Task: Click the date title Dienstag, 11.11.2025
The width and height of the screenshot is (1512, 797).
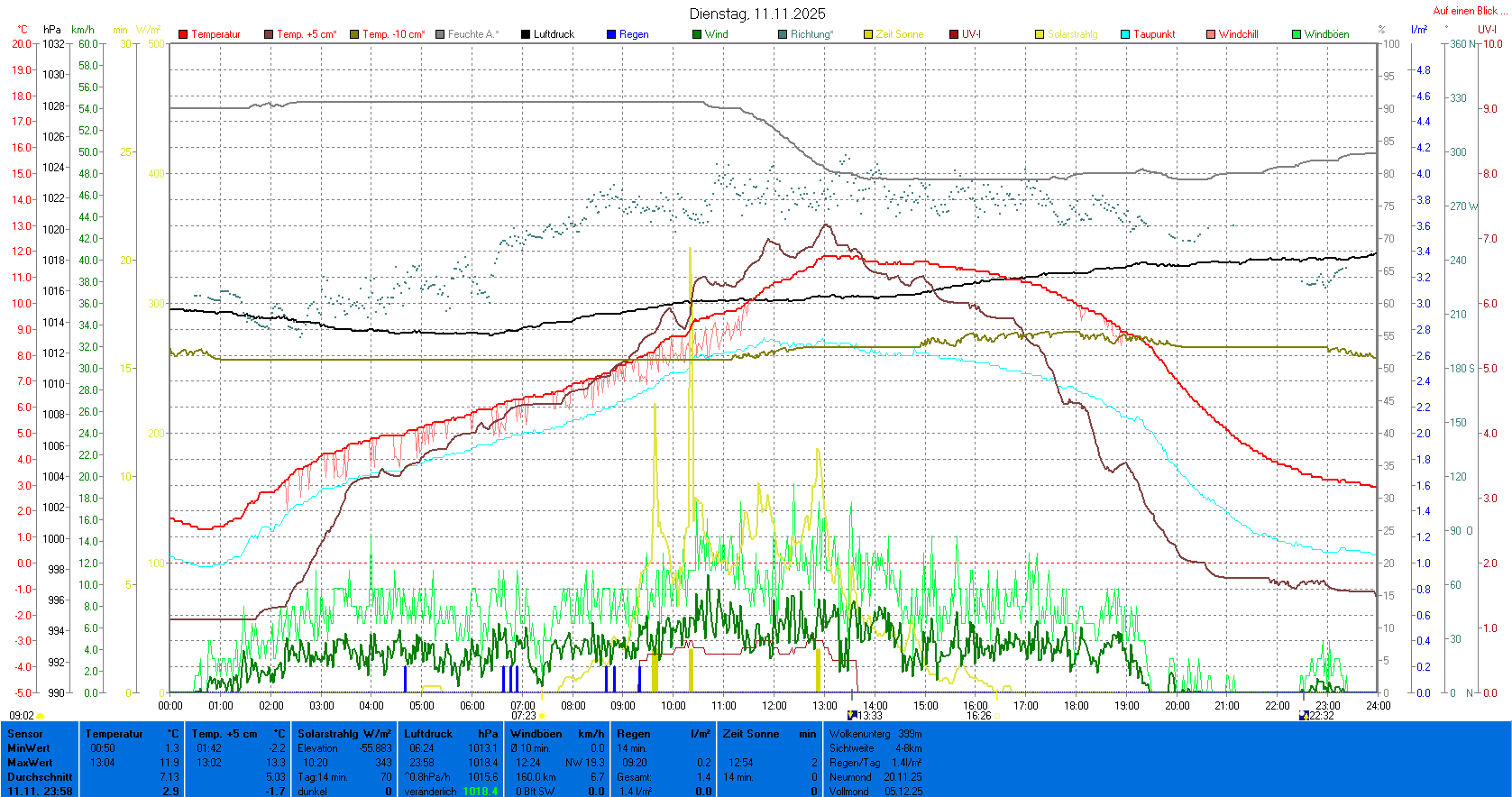Action: pos(756,14)
